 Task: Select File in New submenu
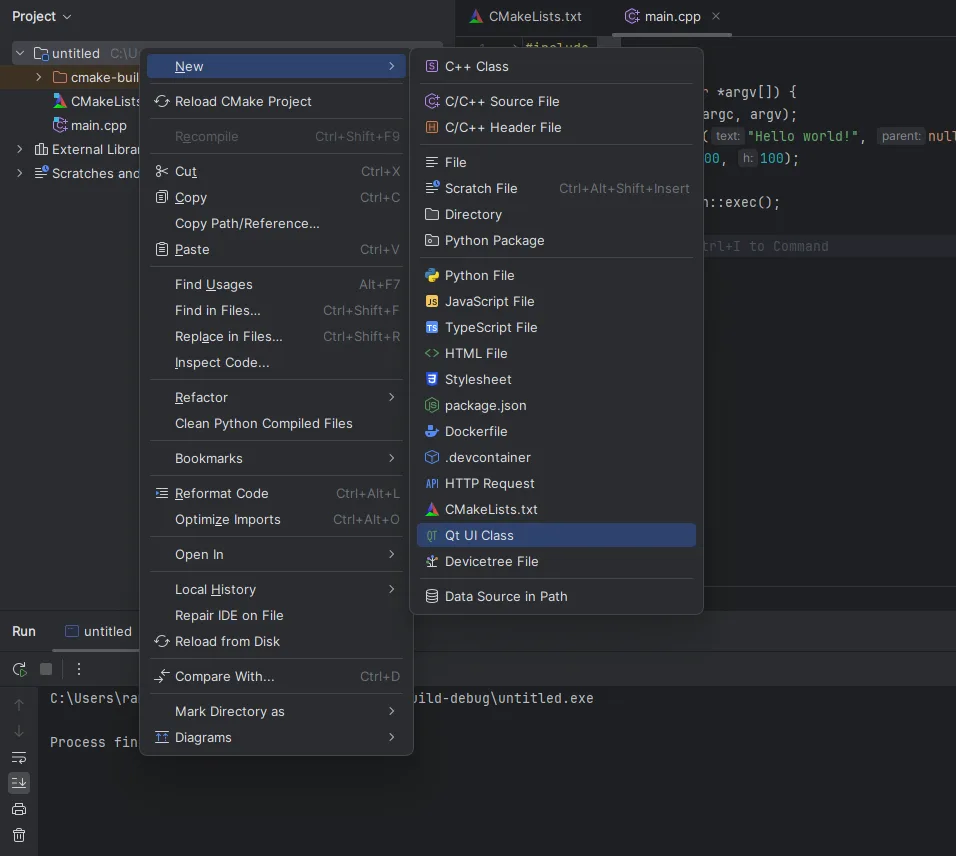pos(556,162)
